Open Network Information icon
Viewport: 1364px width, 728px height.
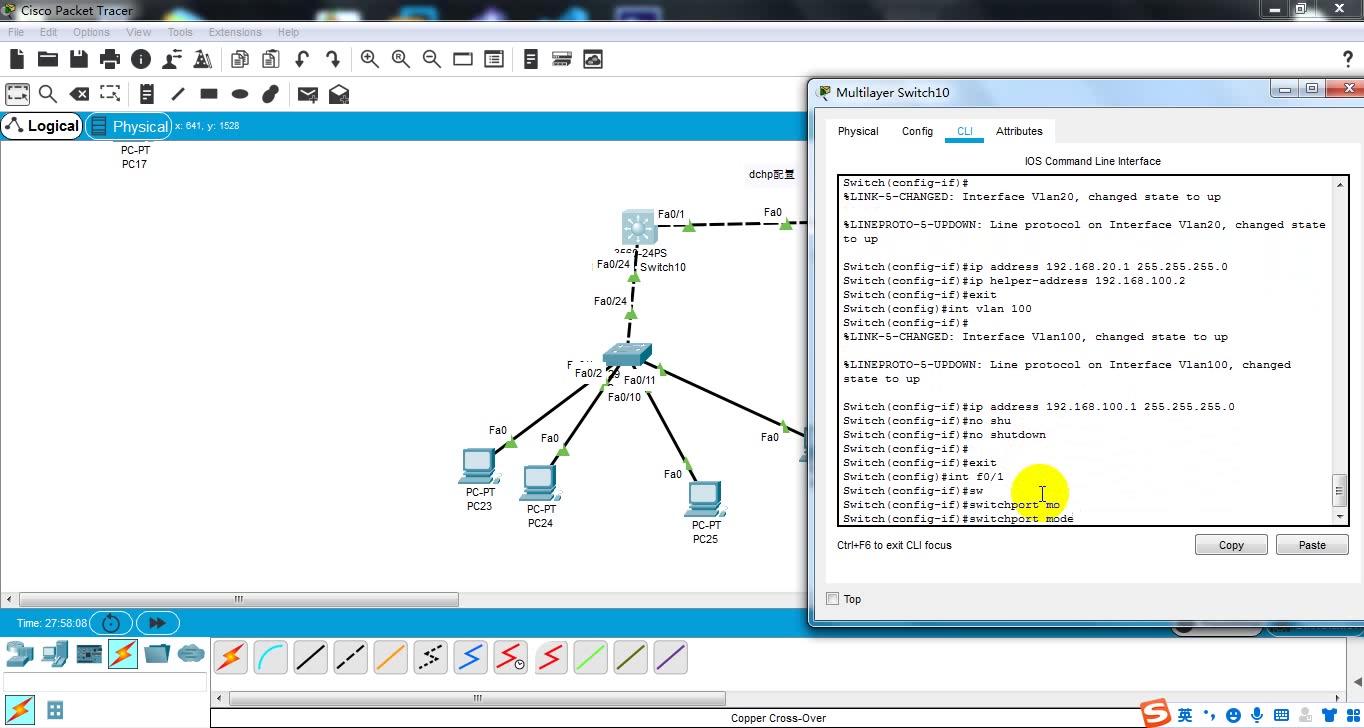point(141,59)
